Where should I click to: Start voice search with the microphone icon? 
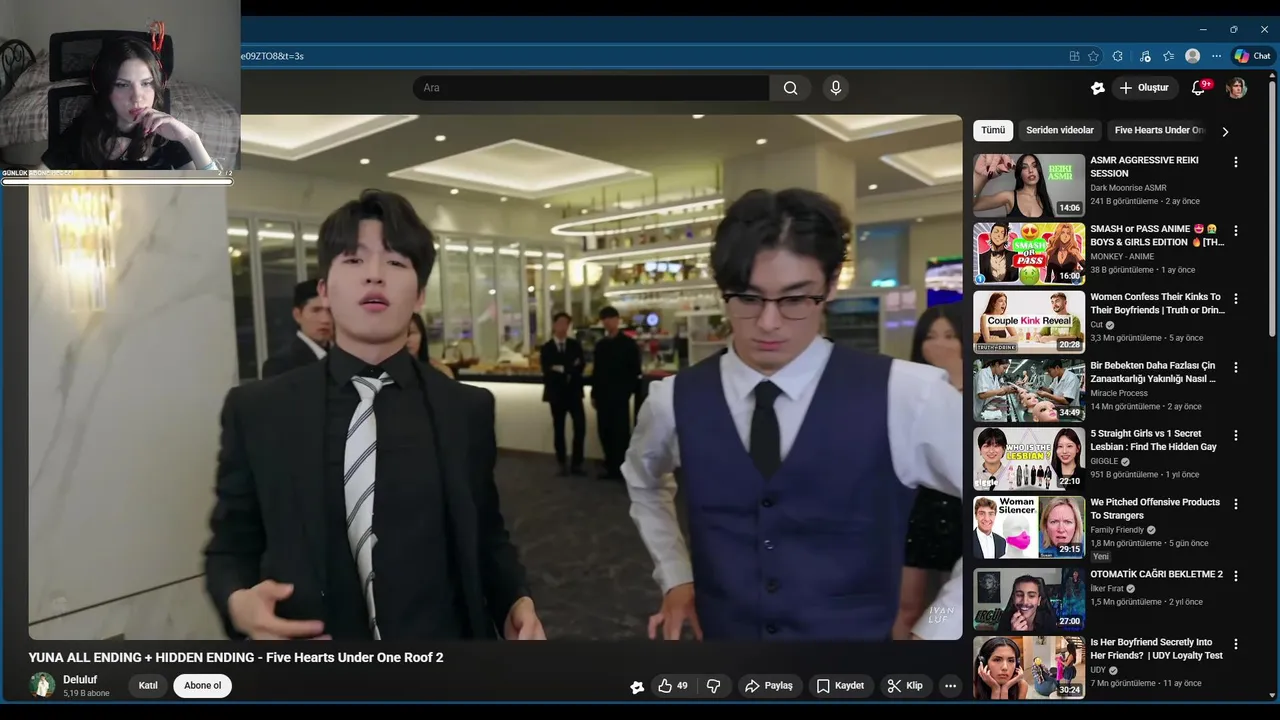point(836,88)
